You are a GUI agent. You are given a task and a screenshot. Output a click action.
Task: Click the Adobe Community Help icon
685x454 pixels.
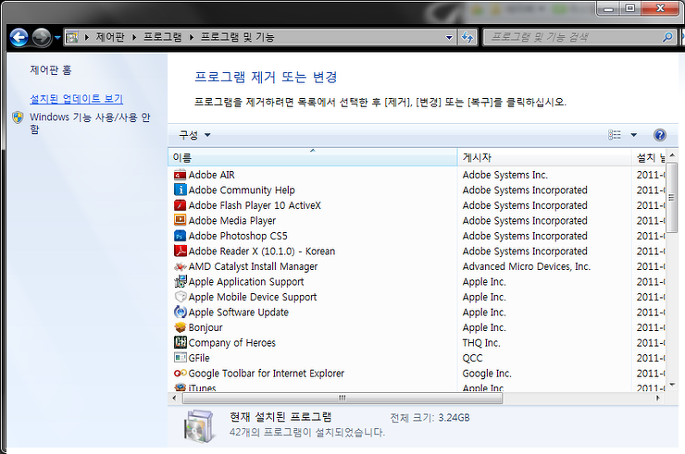coord(180,190)
